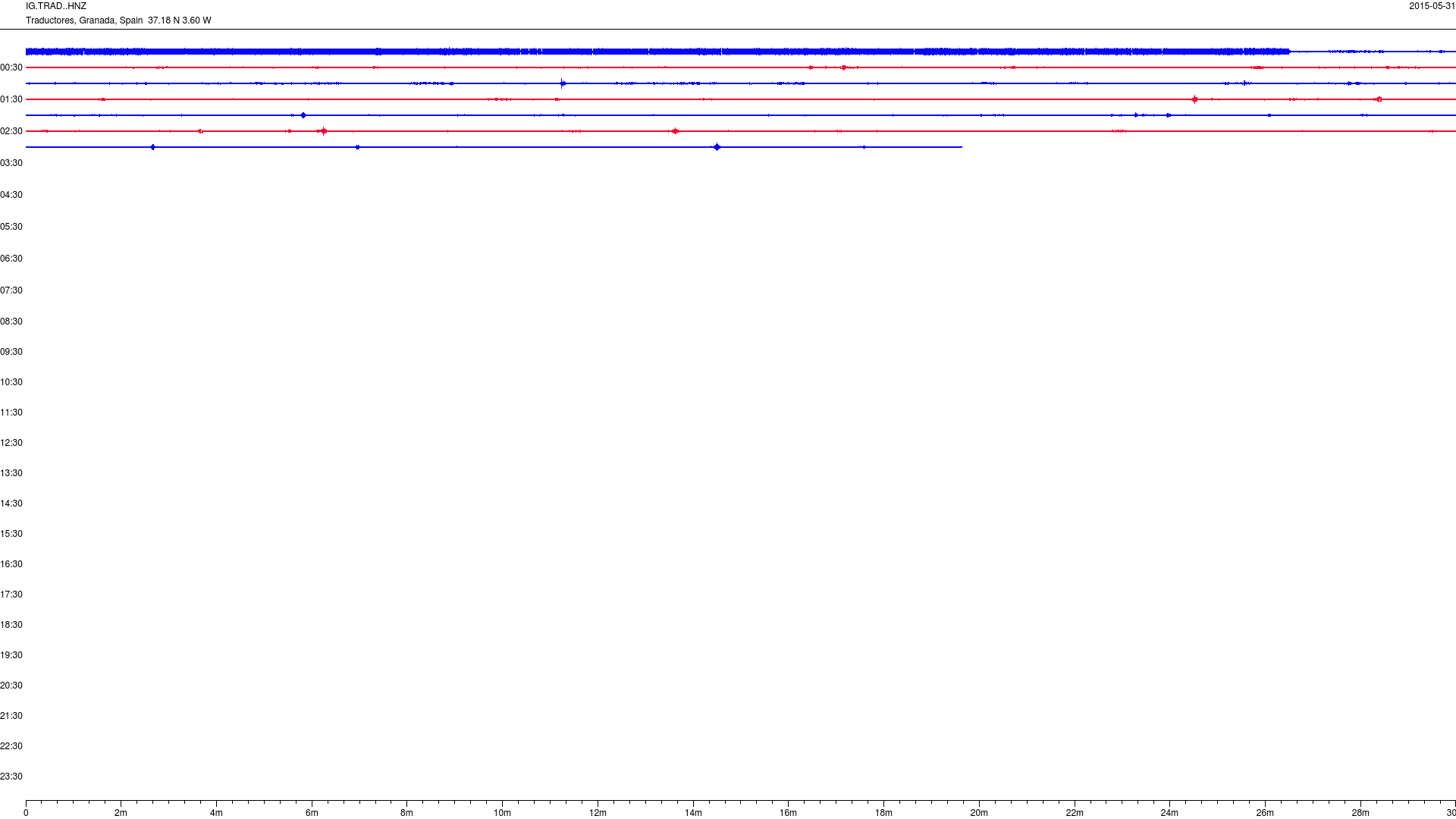Select the 23:30 time label
The width and height of the screenshot is (1456, 819).
(x=11, y=777)
